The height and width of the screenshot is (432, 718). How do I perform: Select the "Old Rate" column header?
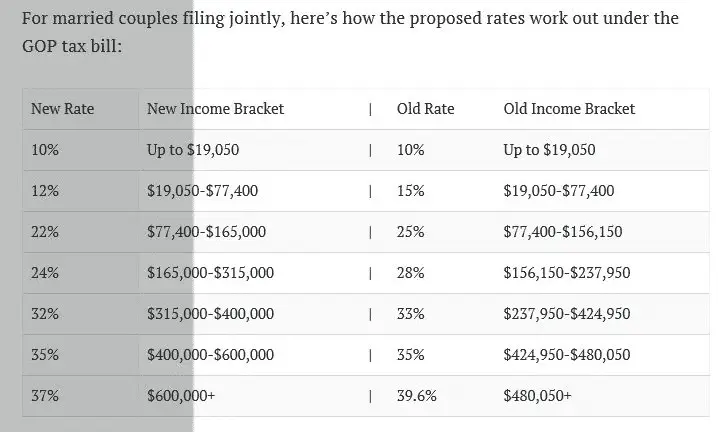(x=425, y=109)
